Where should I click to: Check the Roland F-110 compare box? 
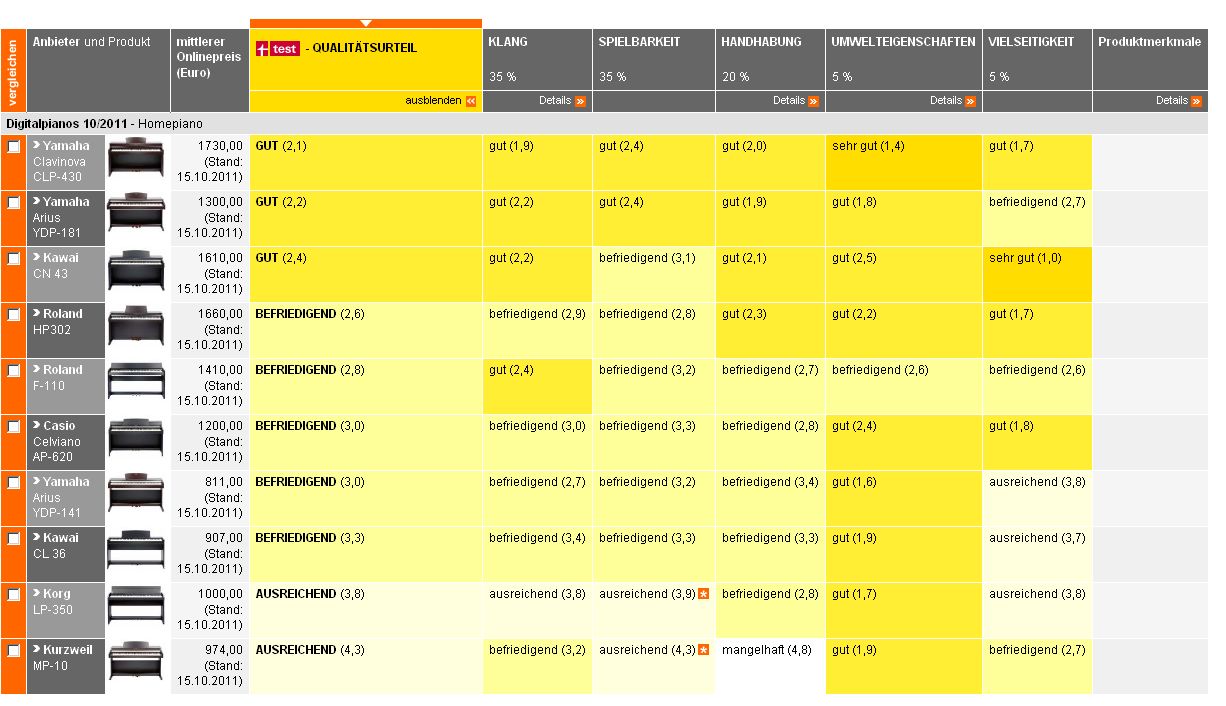pos(13,371)
